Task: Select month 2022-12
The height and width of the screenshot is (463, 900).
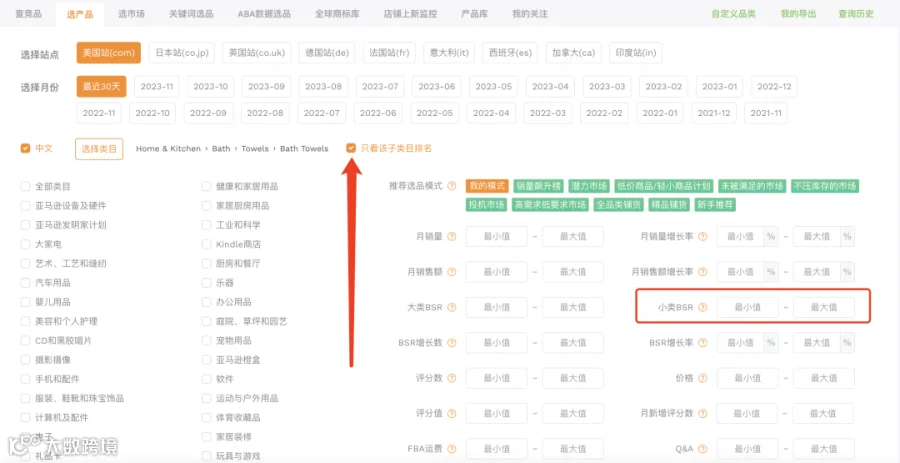Action: click(x=774, y=87)
